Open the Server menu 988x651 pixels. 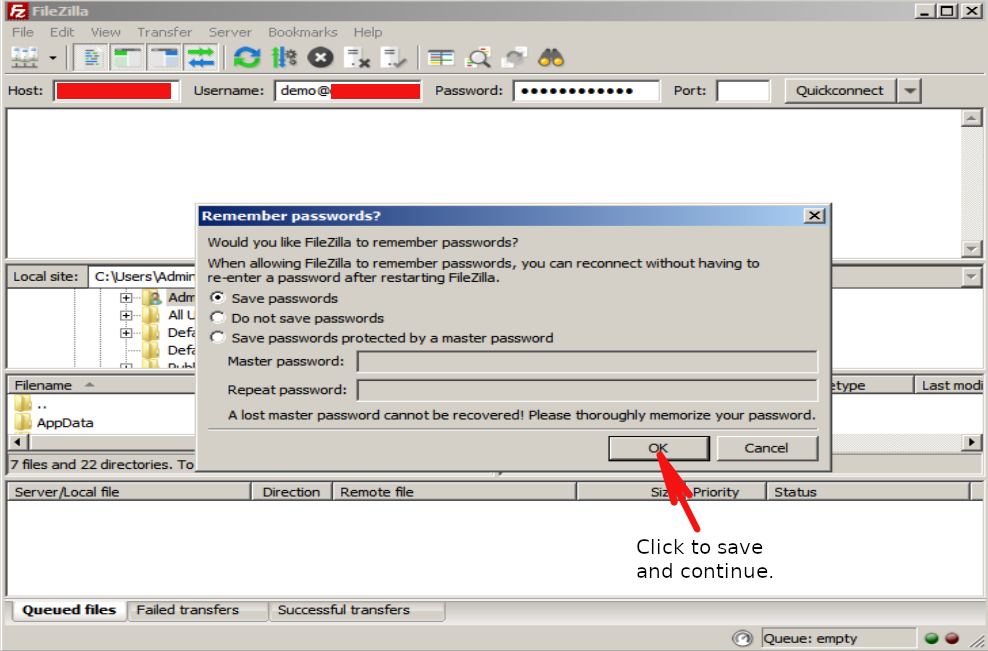pos(230,32)
